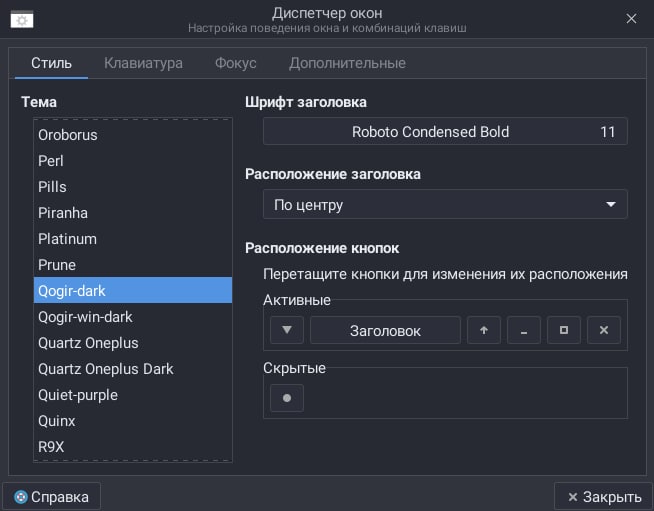Click the shade (up arrow) button icon
Viewport: 654px width, 511px height.
click(484, 330)
